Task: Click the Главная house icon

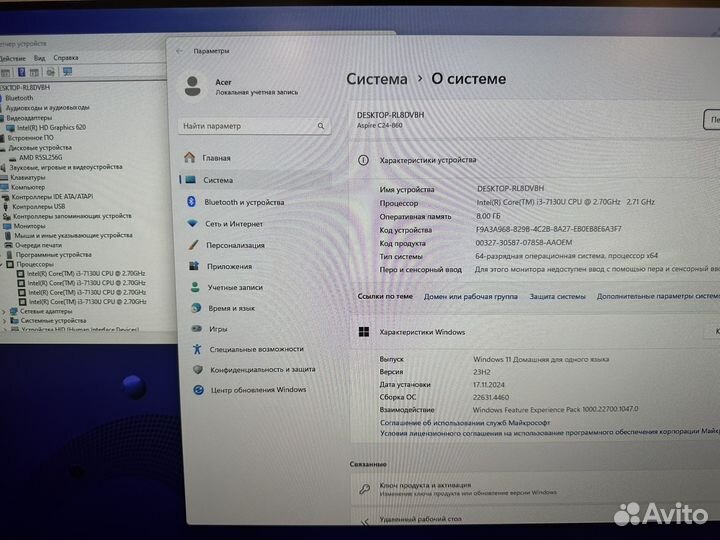Action: pyautogui.click(x=189, y=158)
